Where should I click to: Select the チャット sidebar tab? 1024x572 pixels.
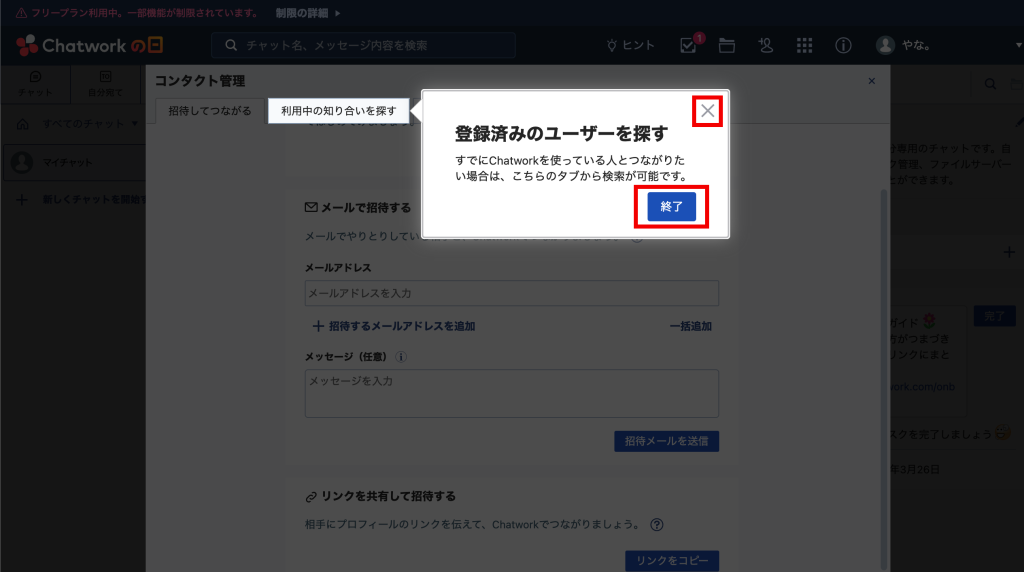[35, 84]
